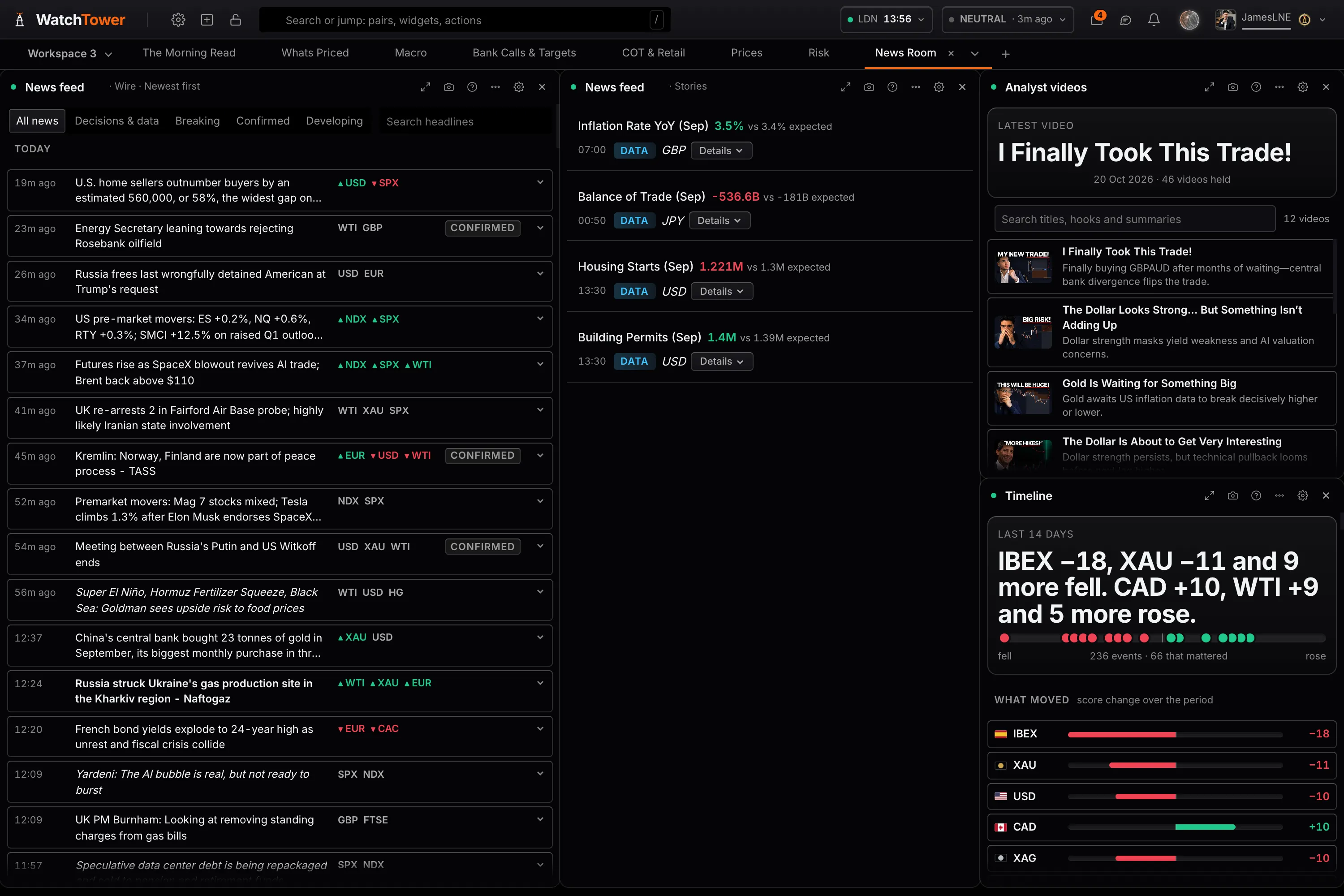1344x896 pixels.
Task: Filter feed by Developing
Action: 334,121
